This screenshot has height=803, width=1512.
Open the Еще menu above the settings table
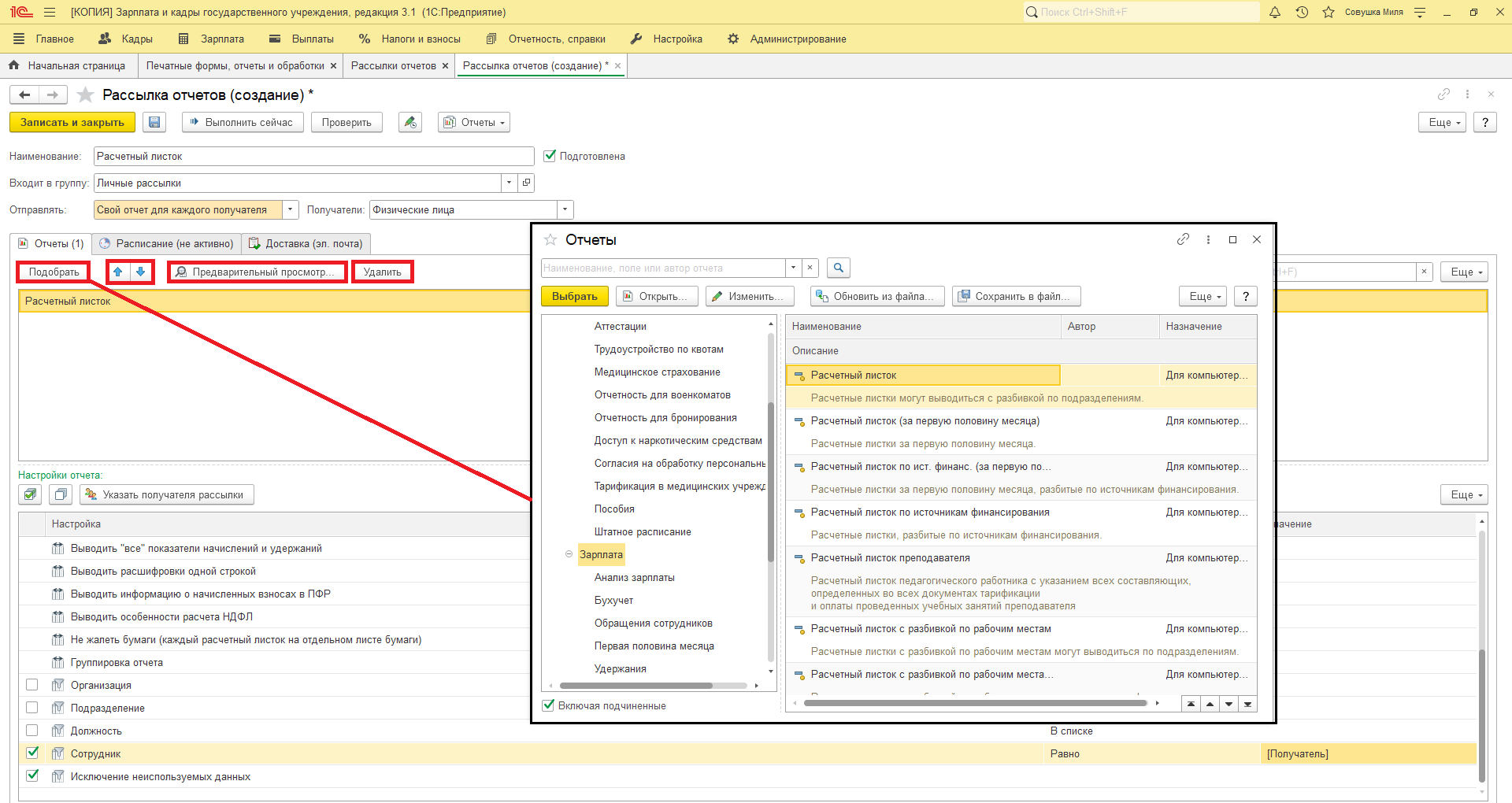1465,494
